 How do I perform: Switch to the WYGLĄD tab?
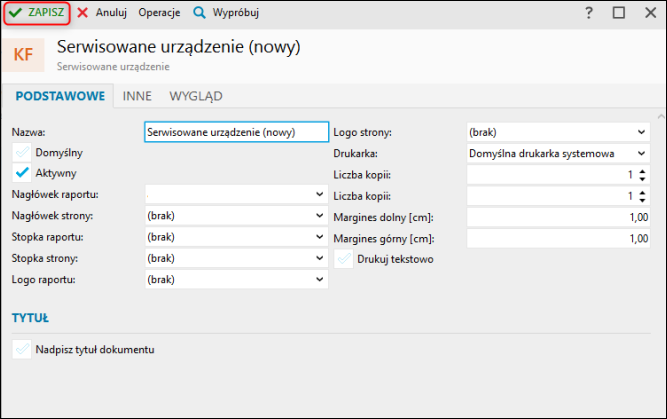coord(196,97)
